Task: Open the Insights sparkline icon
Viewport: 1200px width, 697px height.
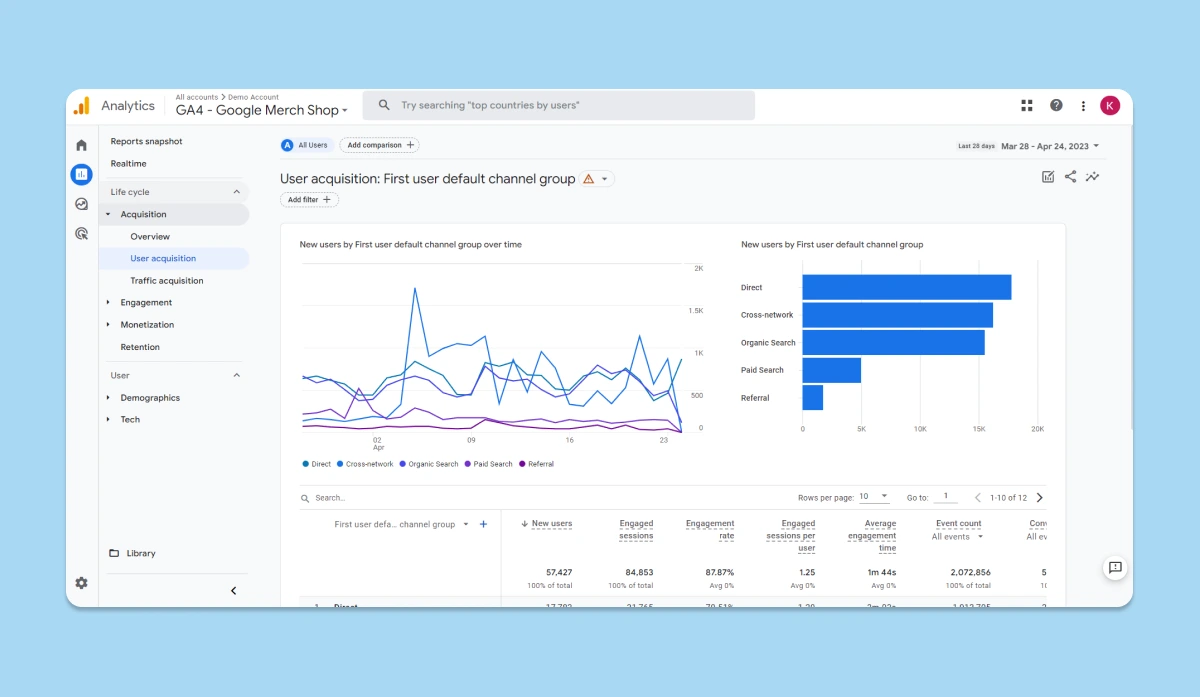Action: coord(1093,177)
